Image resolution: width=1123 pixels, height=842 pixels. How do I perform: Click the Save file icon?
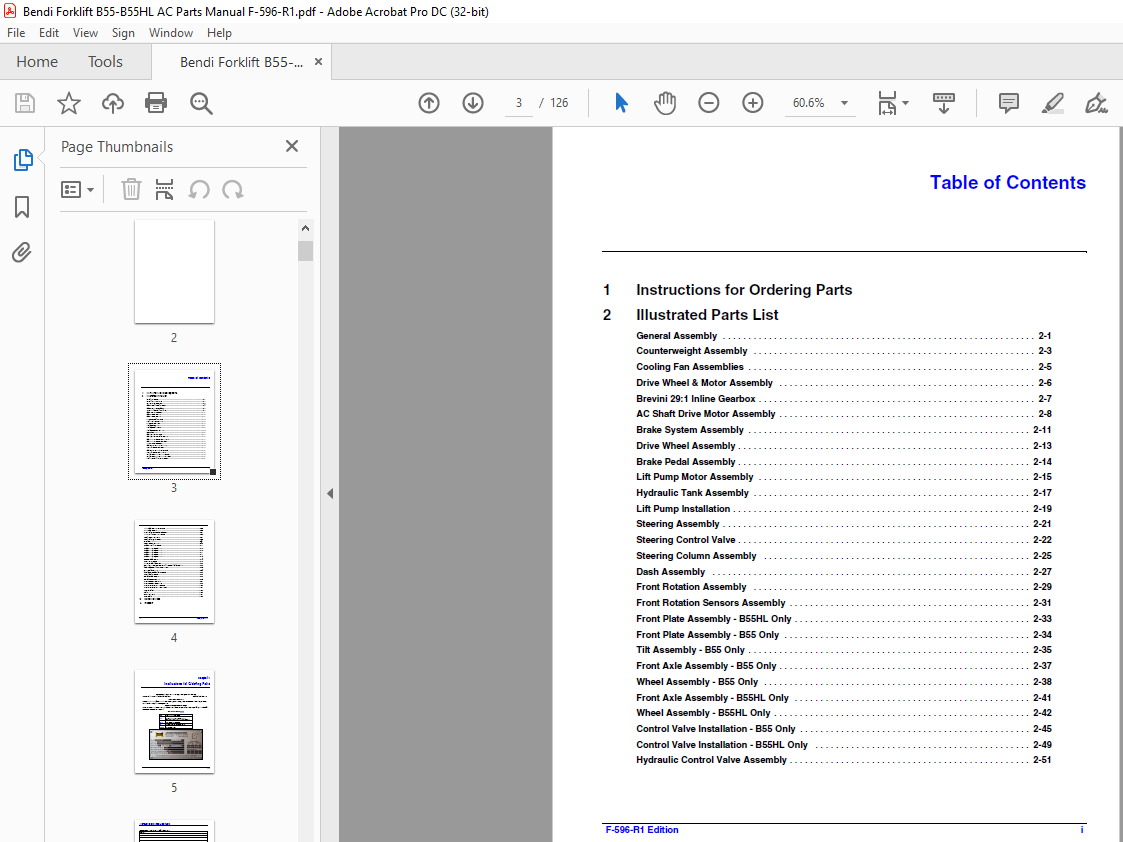(x=25, y=103)
